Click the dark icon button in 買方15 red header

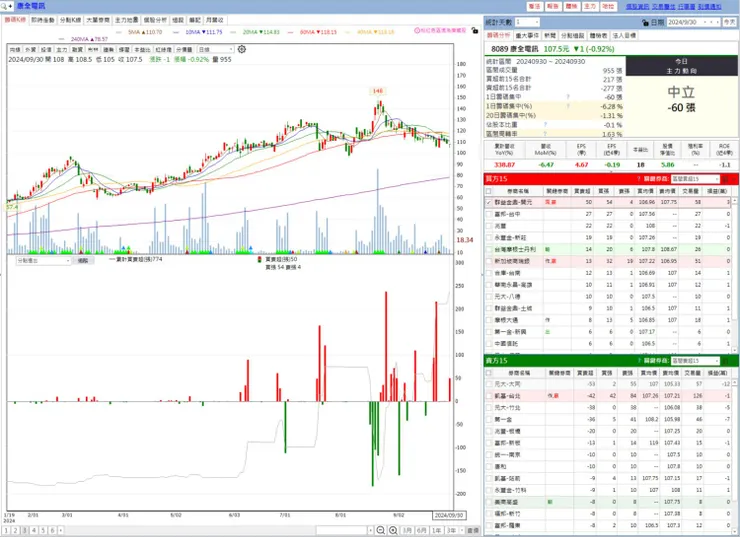click(x=725, y=179)
